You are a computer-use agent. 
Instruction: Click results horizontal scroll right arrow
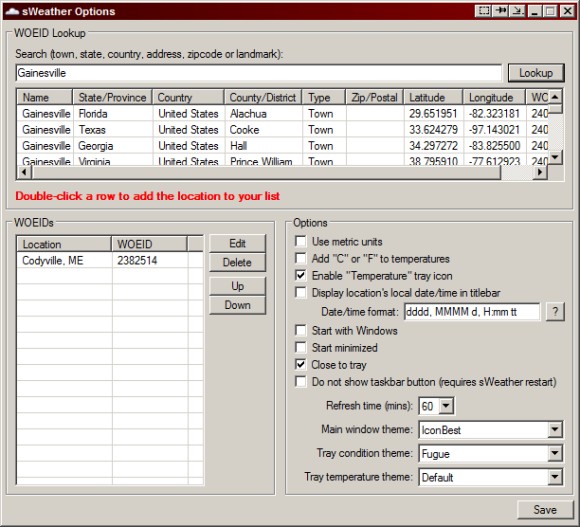click(540, 172)
